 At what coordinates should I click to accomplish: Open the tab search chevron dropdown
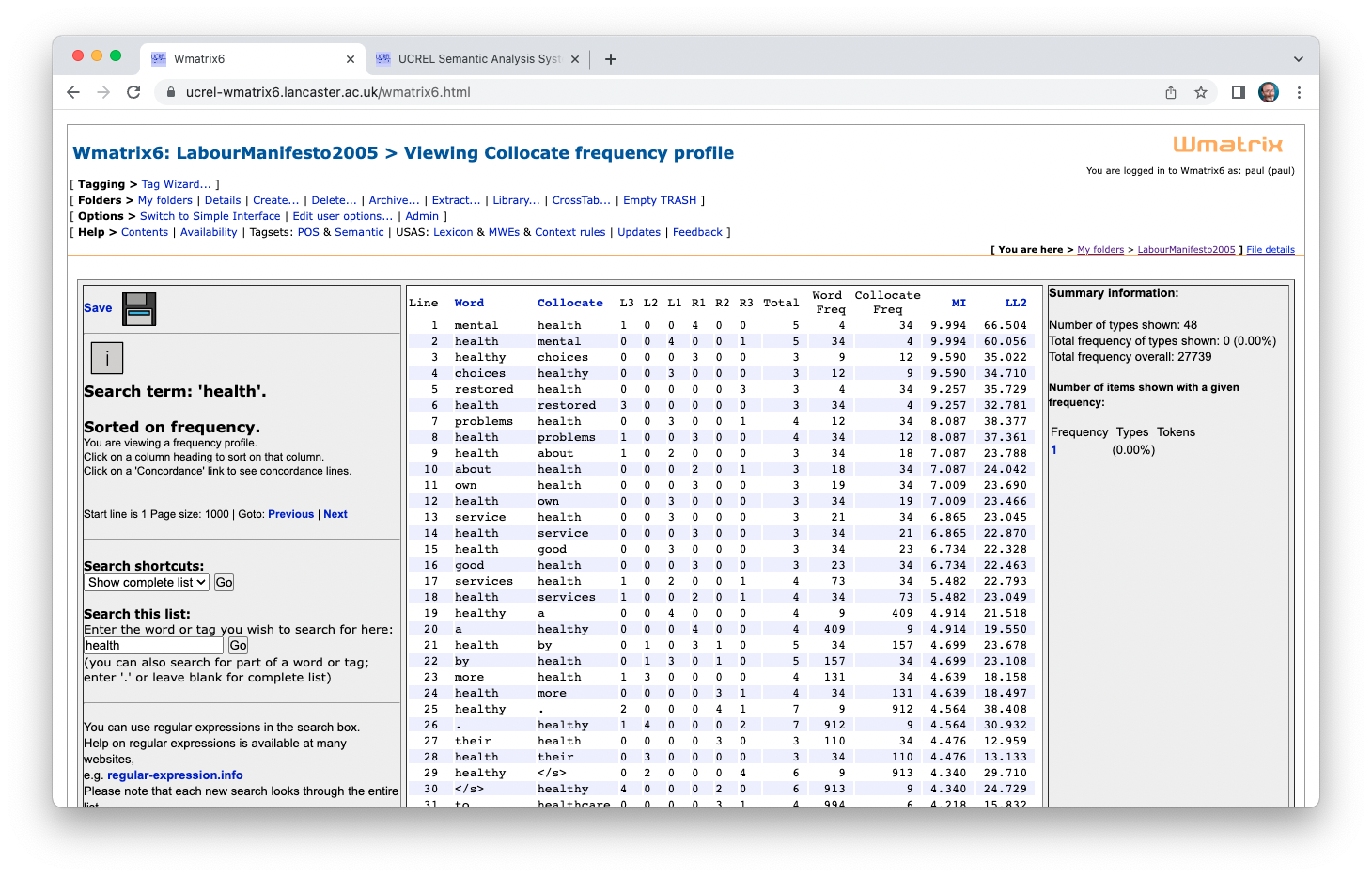coord(1298,59)
